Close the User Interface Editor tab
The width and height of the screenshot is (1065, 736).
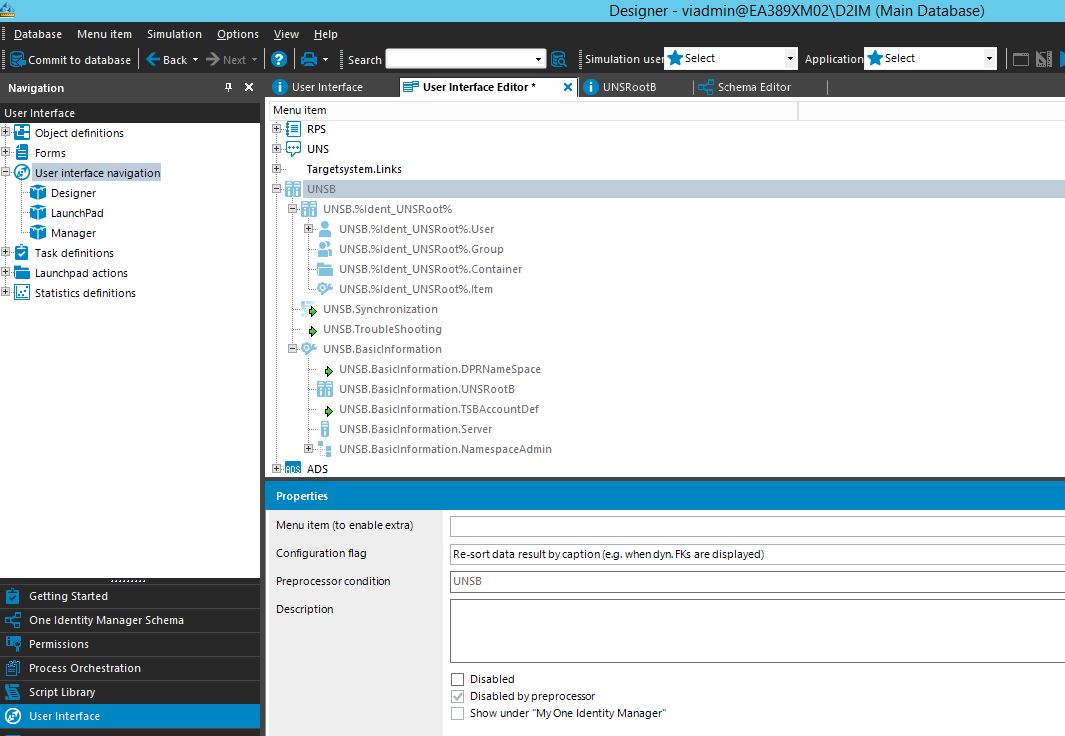(x=568, y=87)
